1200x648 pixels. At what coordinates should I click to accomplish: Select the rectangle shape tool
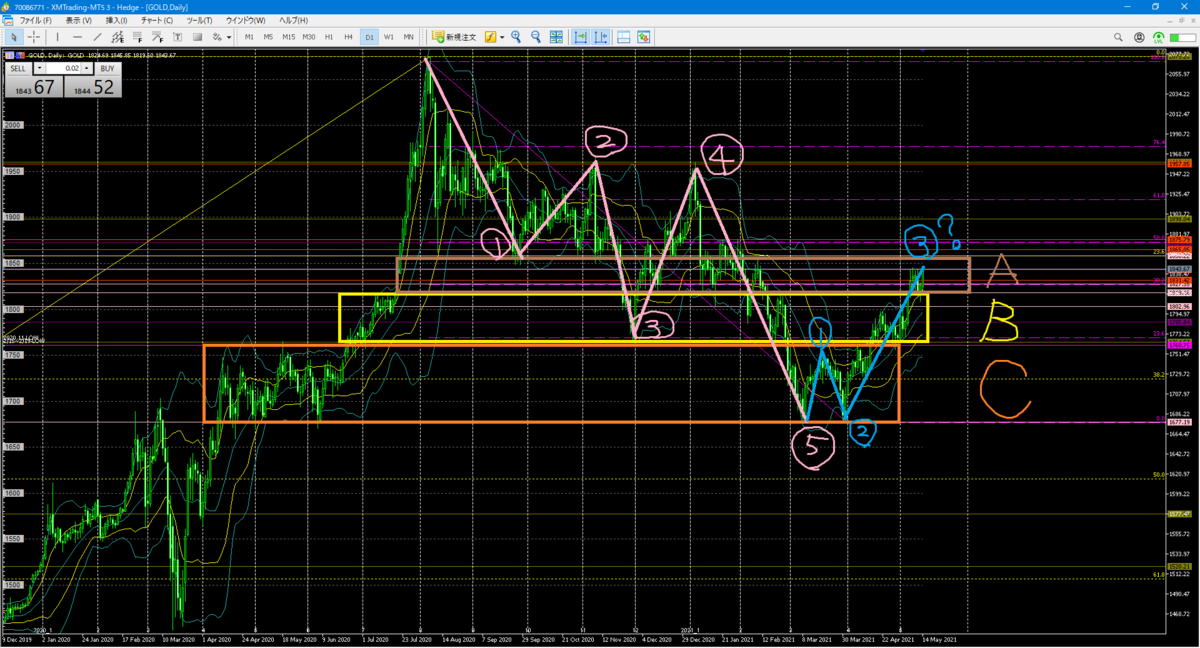click(x=197, y=37)
